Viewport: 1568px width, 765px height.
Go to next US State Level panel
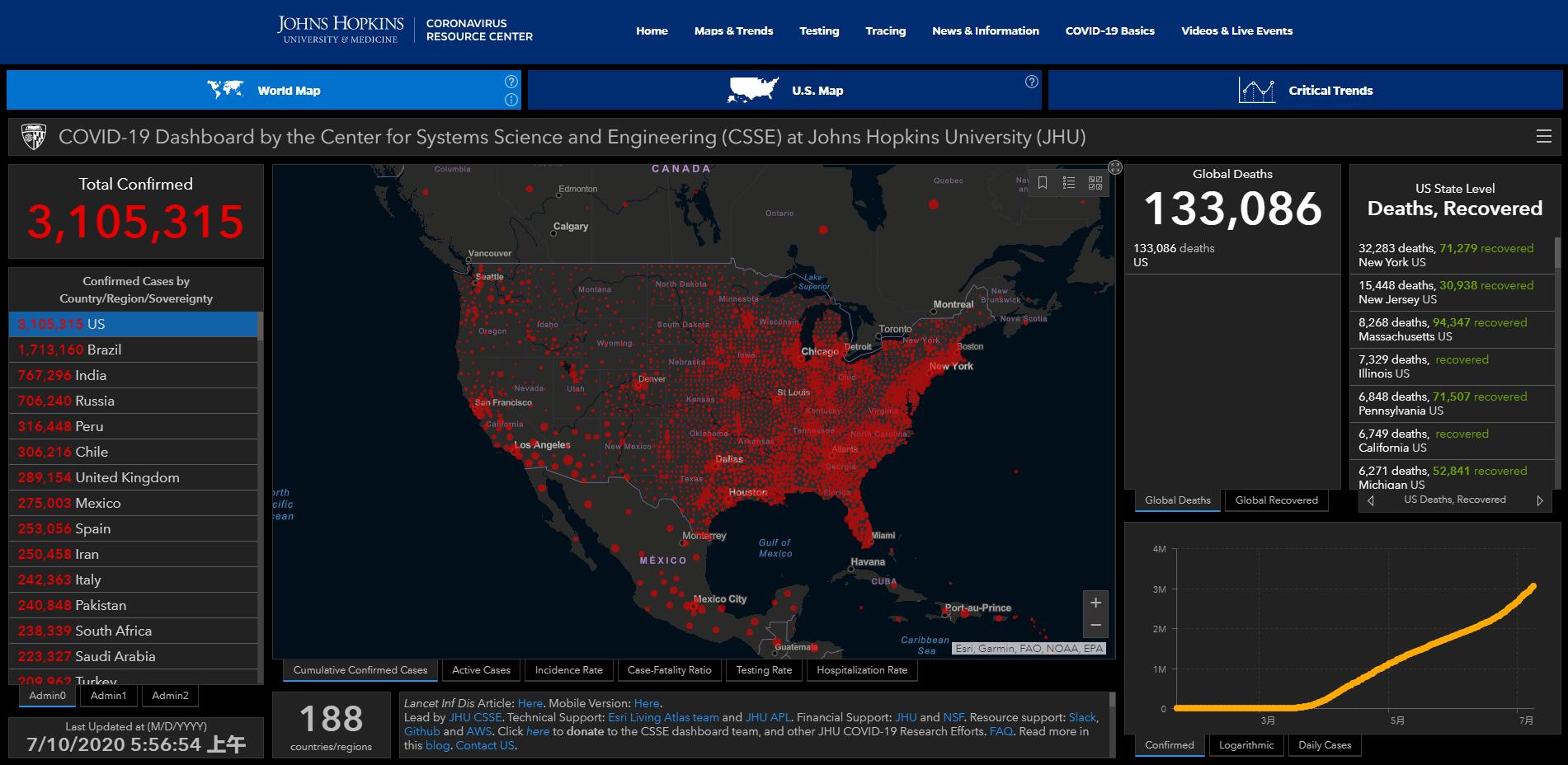click(x=1539, y=500)
